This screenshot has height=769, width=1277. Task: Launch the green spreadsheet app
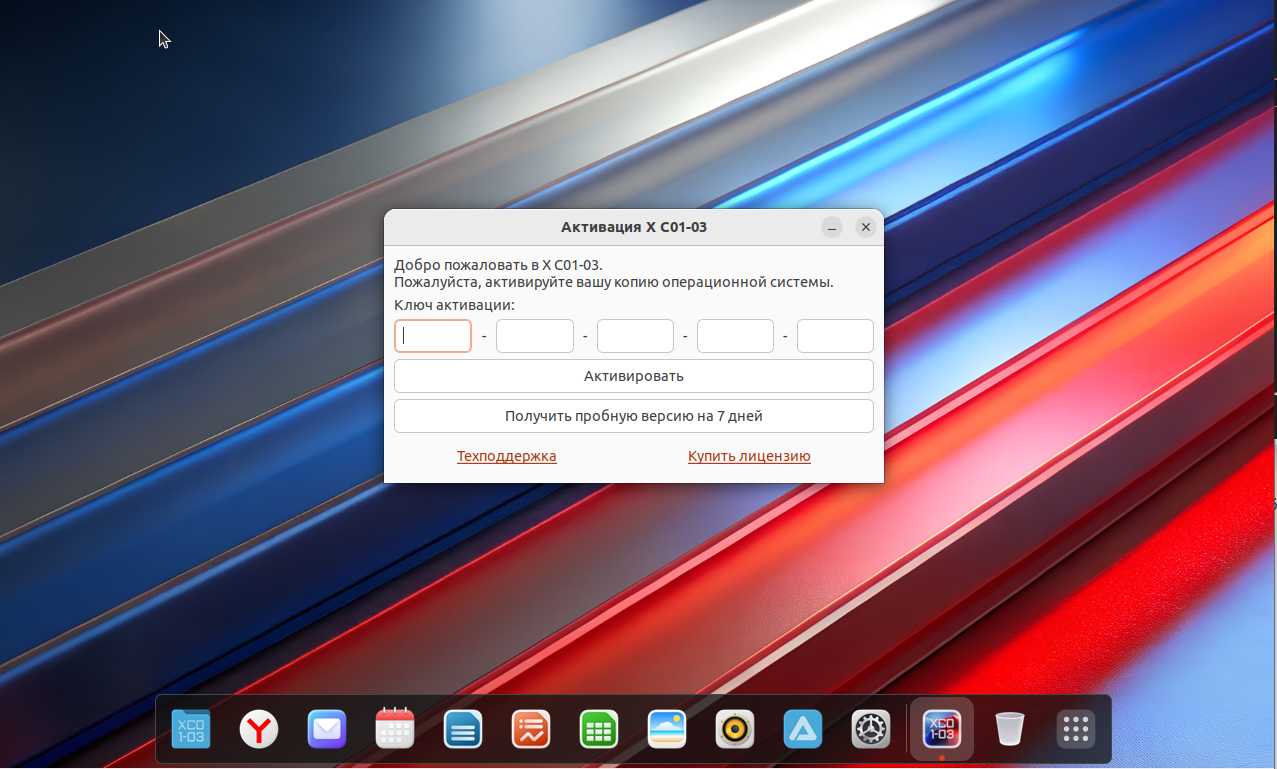(x=599, y=729)
